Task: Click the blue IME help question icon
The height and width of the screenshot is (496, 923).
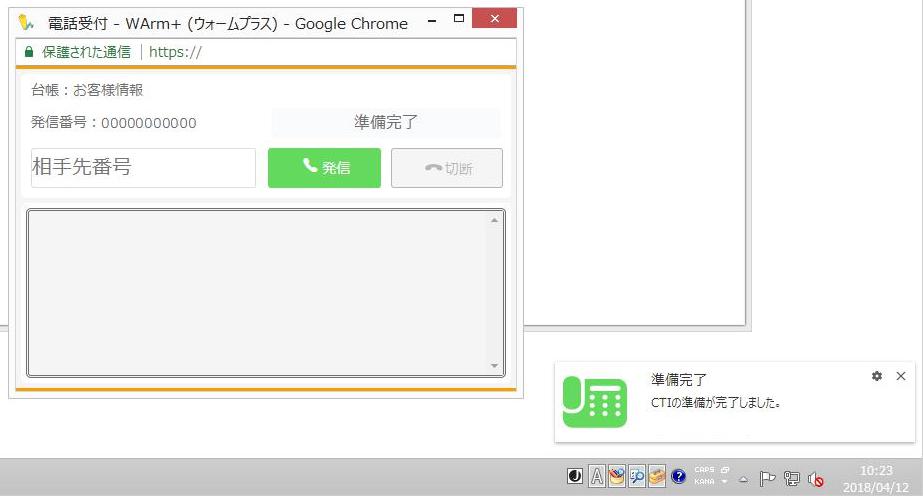Action: pos(679,476)
